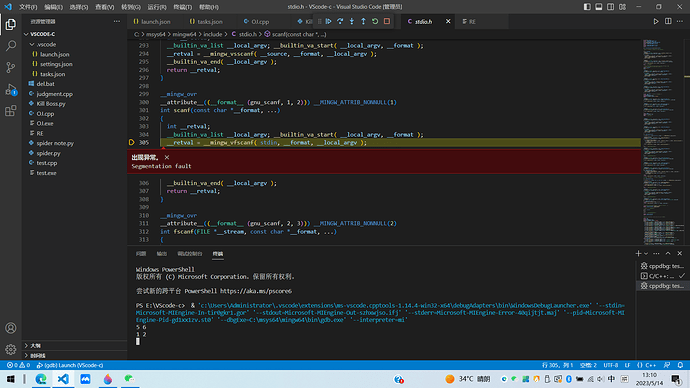The width and height of the screenshot is (690, 388).
Task: Open Customize Layout button in title bar
Action: point(622,7)
